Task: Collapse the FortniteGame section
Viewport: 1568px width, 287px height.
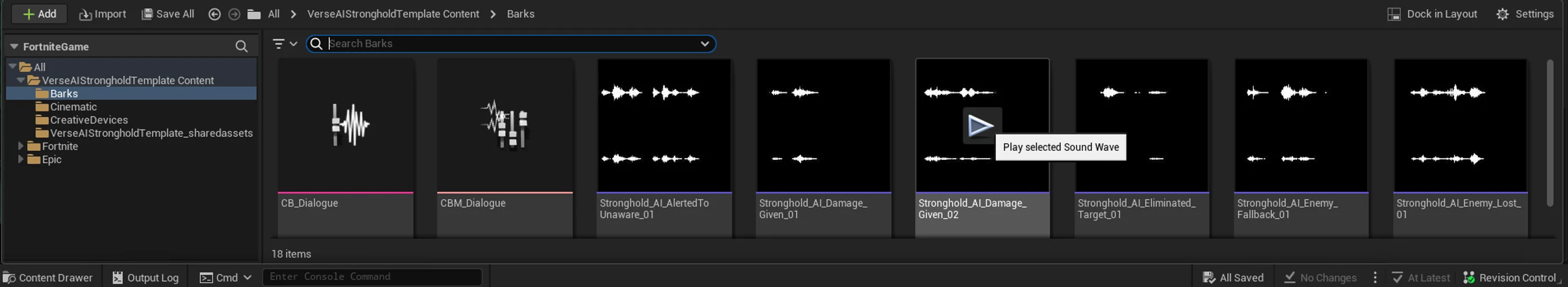Action: point(14,47)
